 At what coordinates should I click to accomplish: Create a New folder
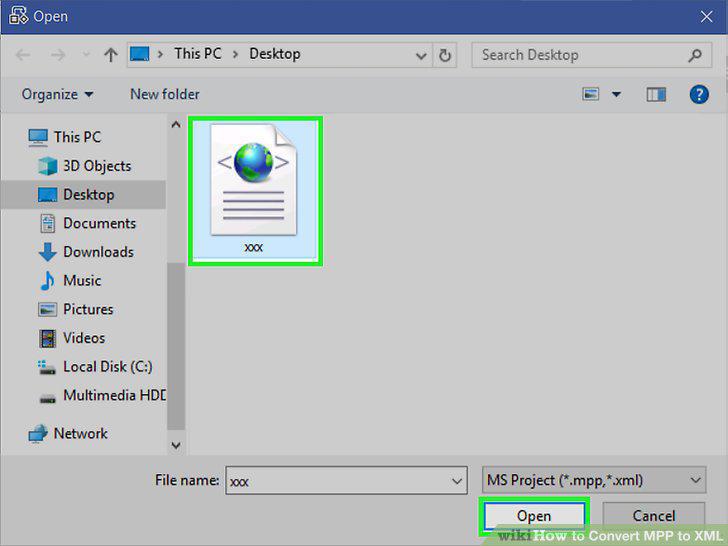click(x=165, y=94)
